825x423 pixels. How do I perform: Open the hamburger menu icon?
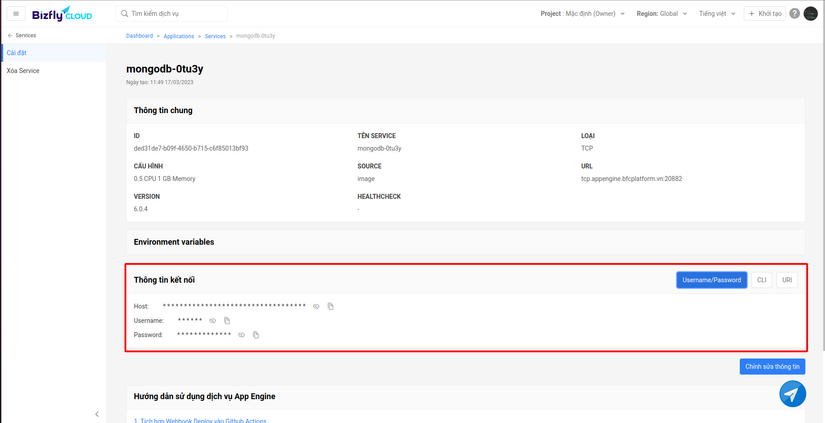pyautogui.click(x=16, y=14)
